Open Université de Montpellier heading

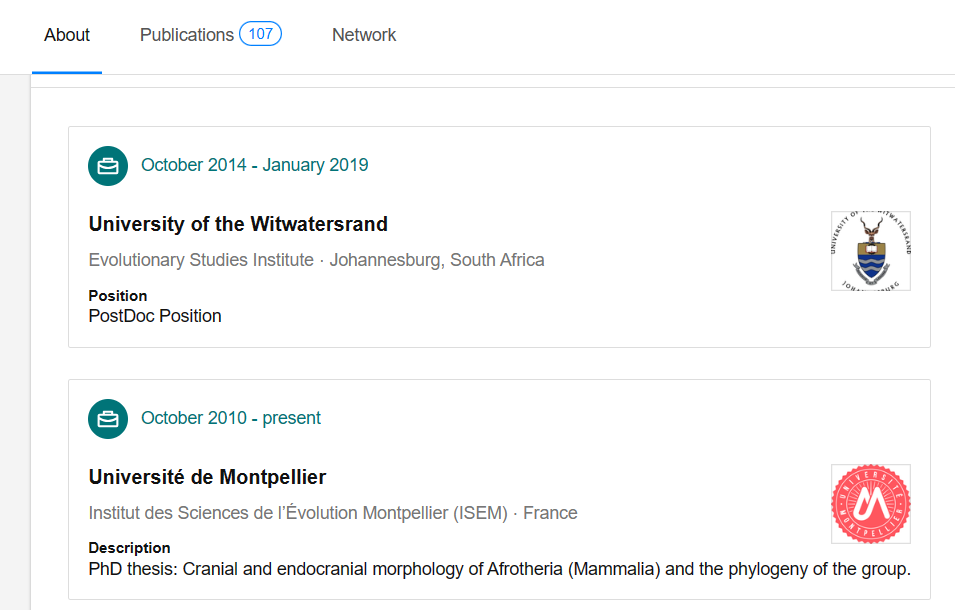[207, 477]
